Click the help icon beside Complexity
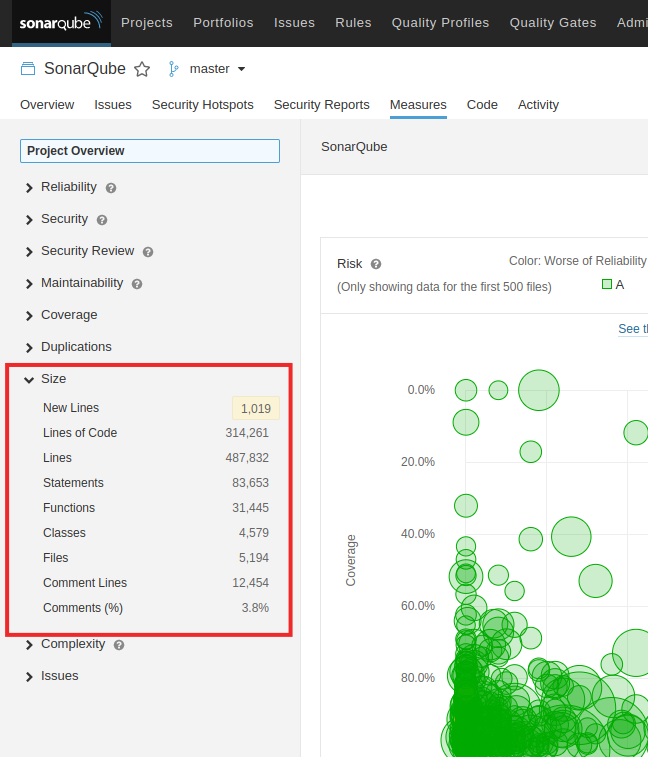This screenshot has height=757, width=648. [119, 645]
